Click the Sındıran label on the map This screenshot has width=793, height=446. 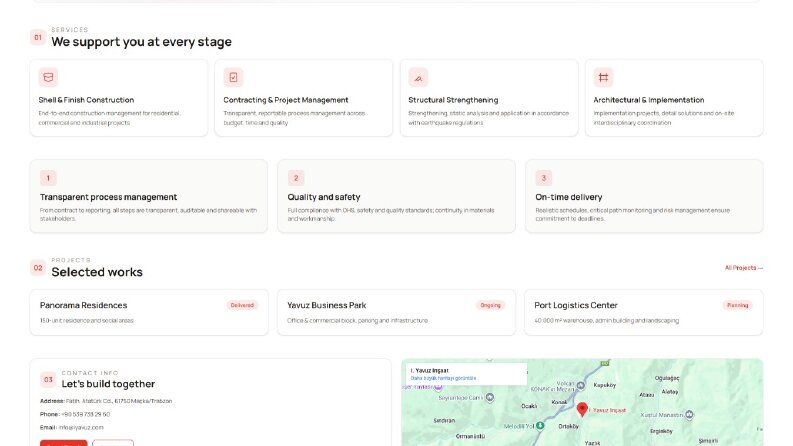[444, 421]
